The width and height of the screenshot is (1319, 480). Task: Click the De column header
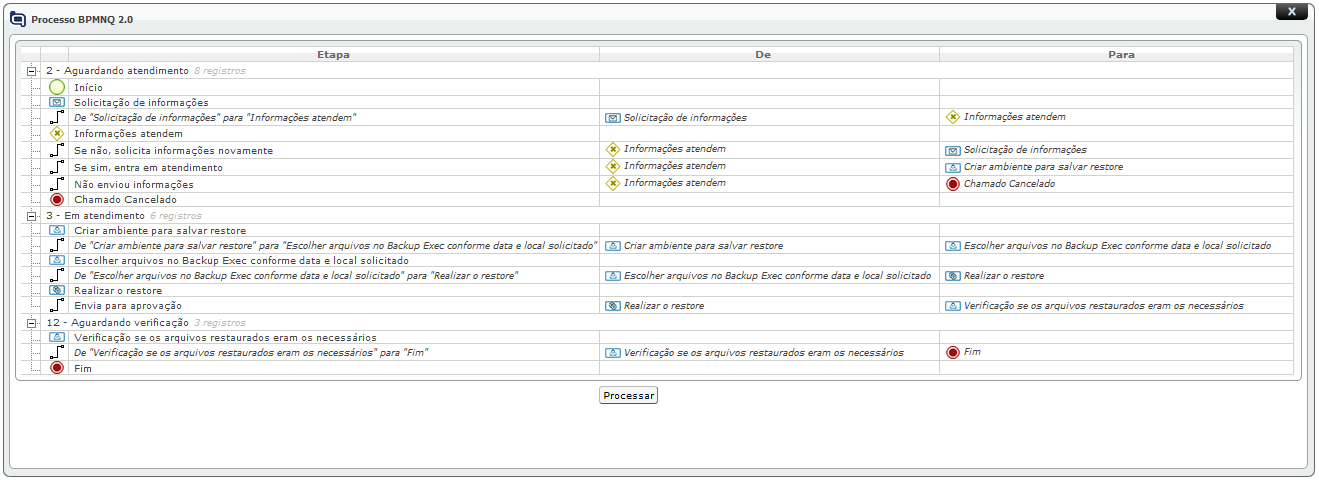coord(769,55)
